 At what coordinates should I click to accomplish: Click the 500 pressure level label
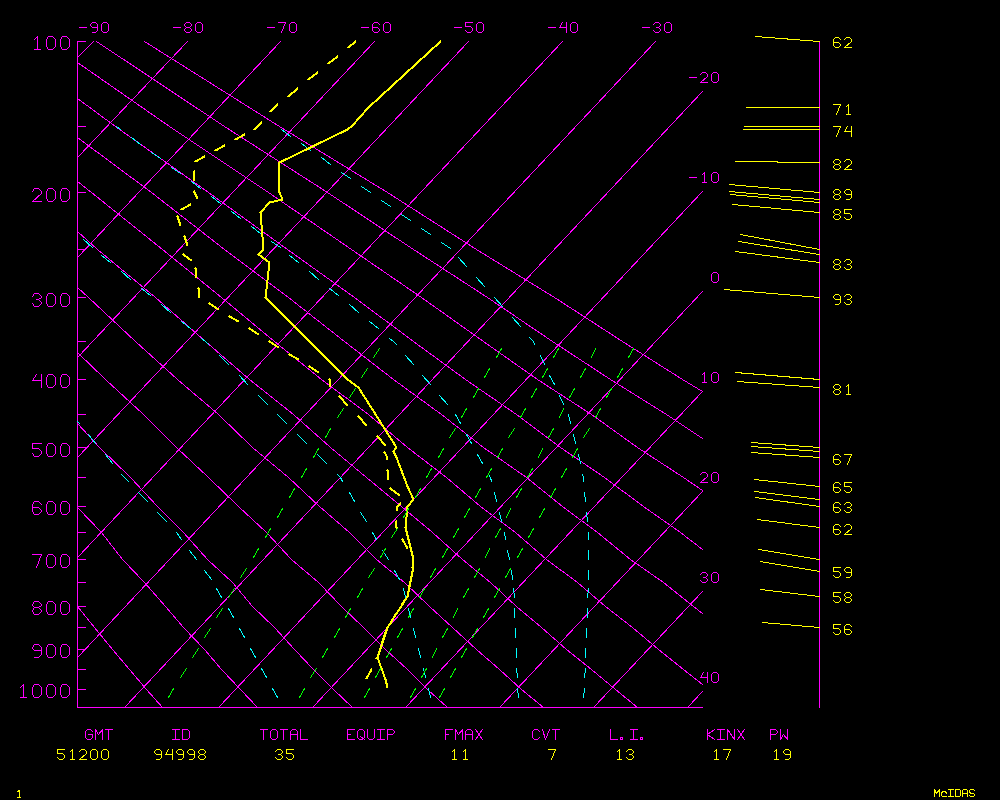coord(48,450)
